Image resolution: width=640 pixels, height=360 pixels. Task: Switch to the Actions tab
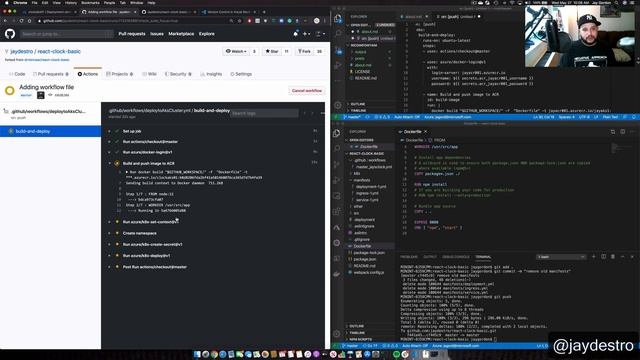(x=88, y=74)
